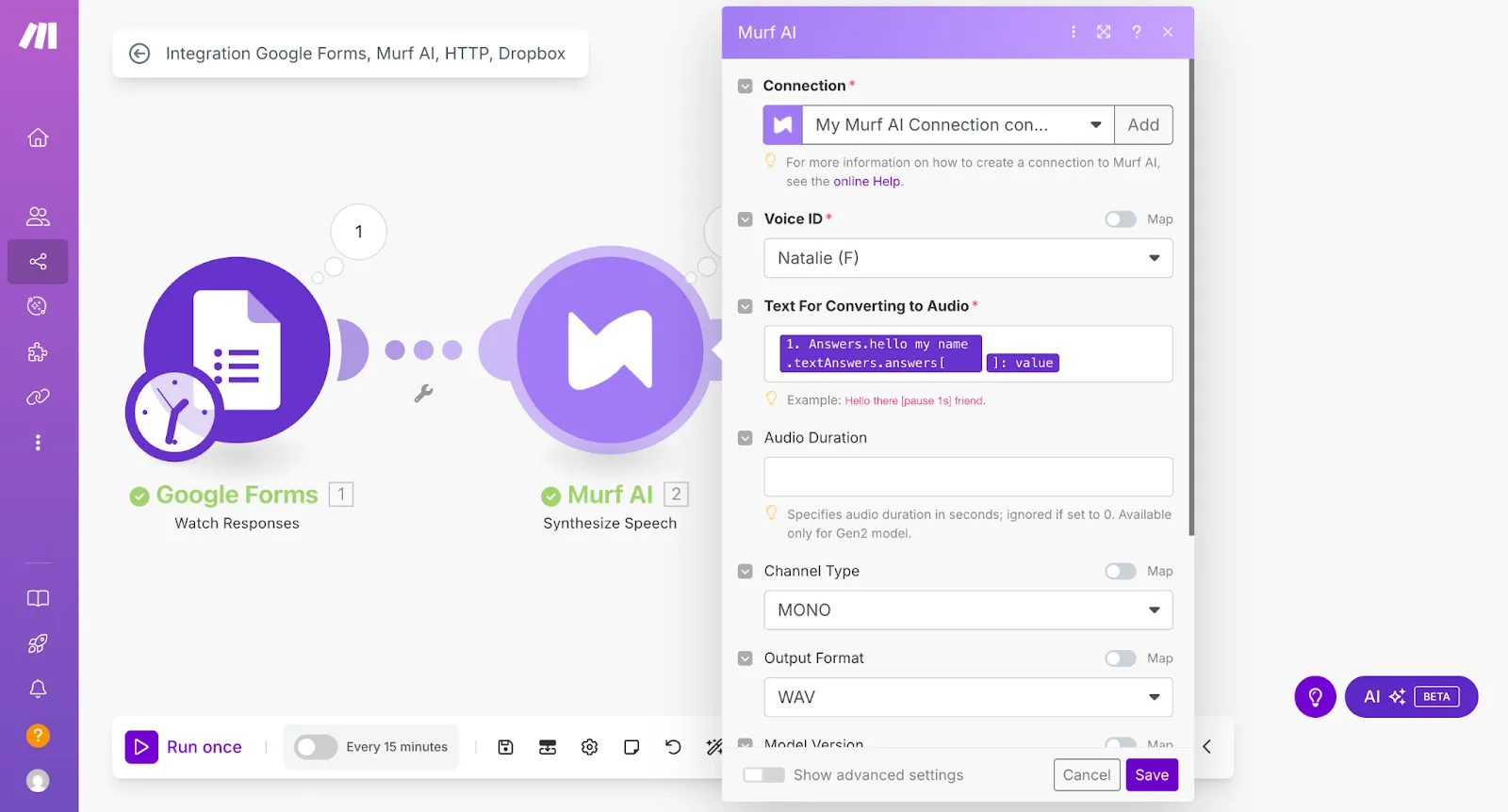Open the More options dots in sidebar
Viewport: 1508px width, 812px height.
click(x=38, y=443)
